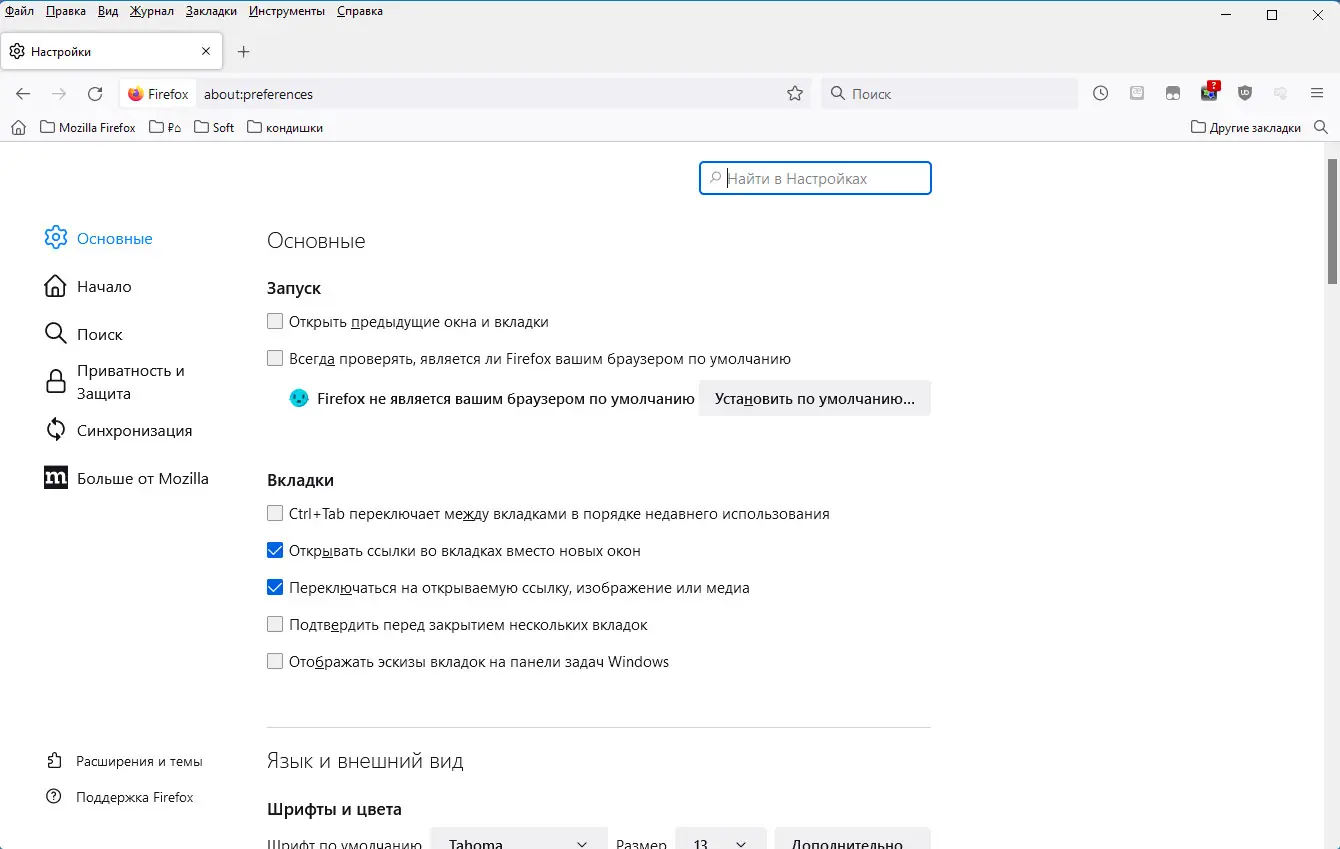This screenshot has height=849, width=1340.
Task: Open the 'Другие закладки' bookmarks folder
Action: tap(1247, 128)
